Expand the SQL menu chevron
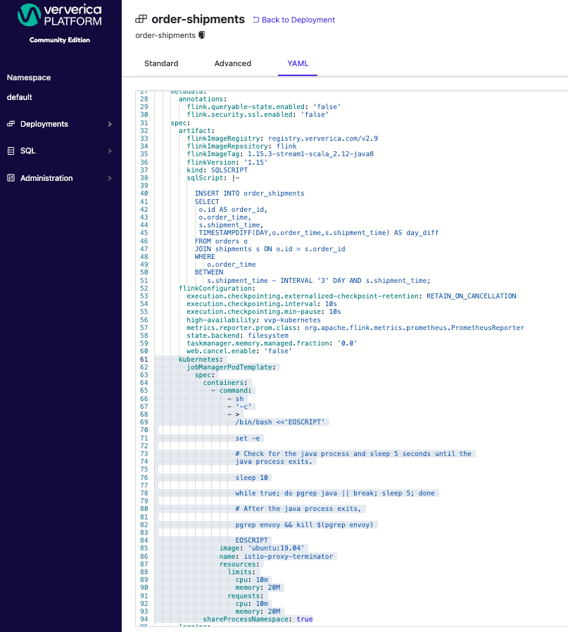Image resolution: width=568 pixels, height=632 pixels. [x=110, y=151]
